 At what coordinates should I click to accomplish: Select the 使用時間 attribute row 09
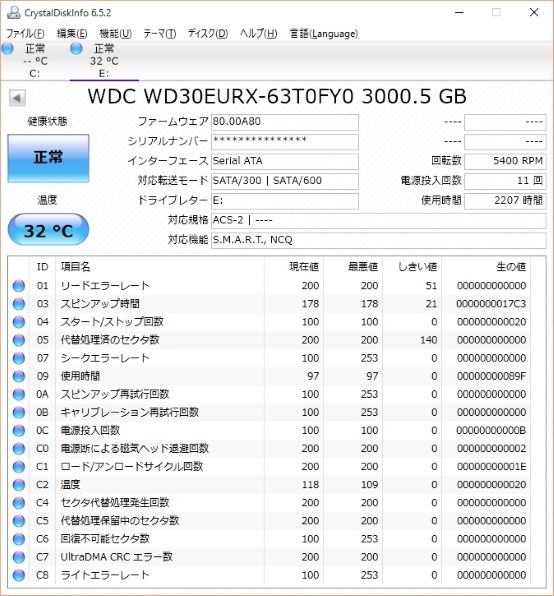click(269, 376)
